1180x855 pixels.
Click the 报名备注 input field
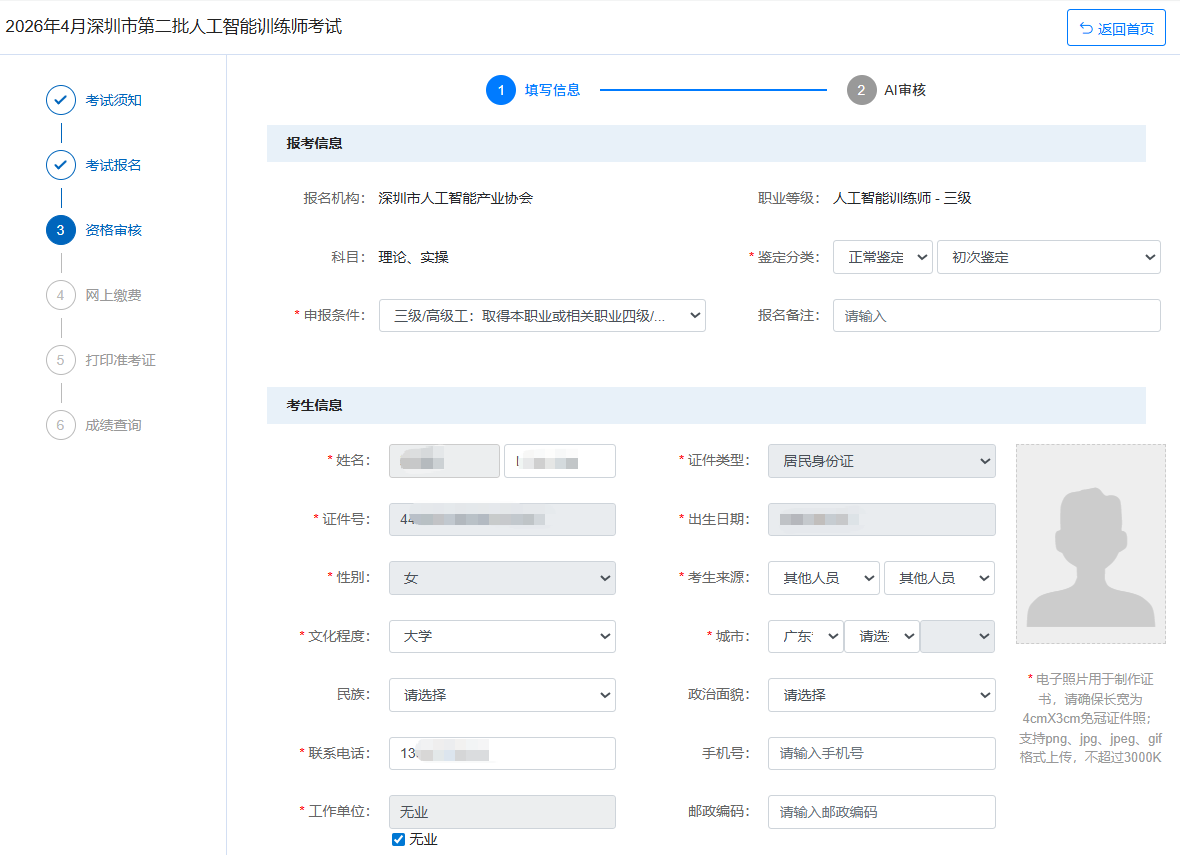pyautogui.click(x=996, y=316)
